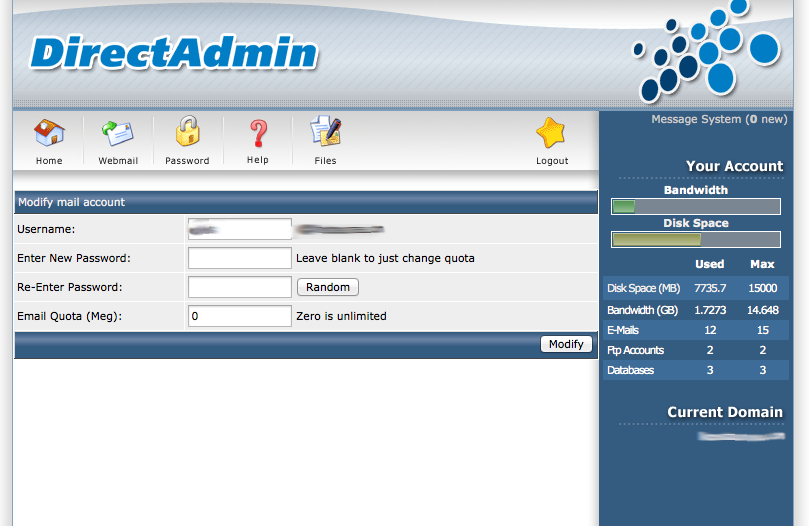This screenshot has width=809, height=526.
Task: Select the Disk Space used value 7735.7
Action: [710, 288]
